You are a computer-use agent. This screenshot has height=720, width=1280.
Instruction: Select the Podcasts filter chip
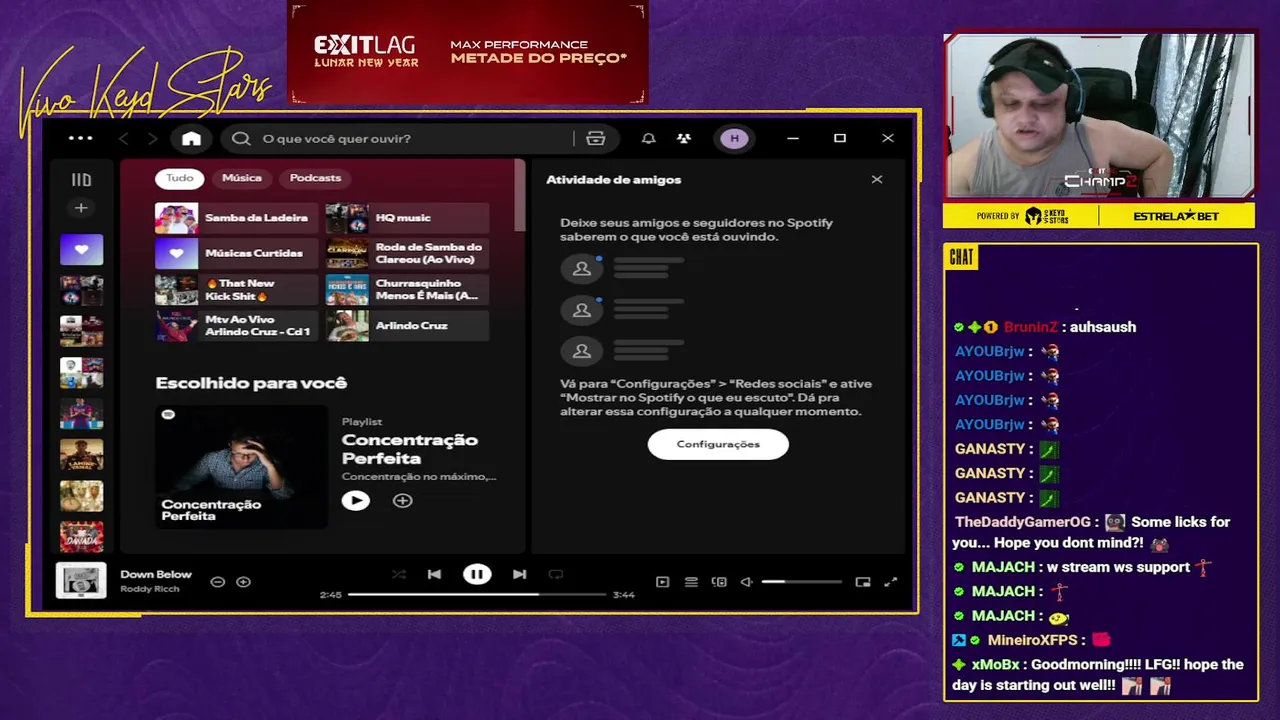[315, 178]
